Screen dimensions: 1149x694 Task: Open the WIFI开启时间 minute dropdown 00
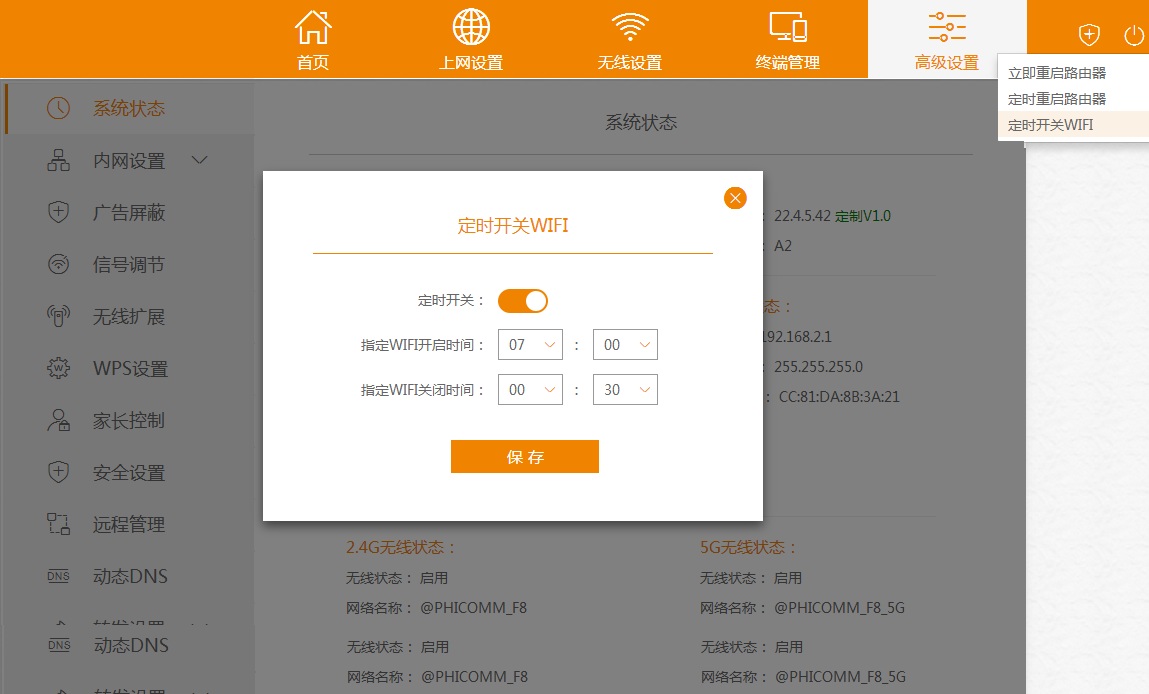[x=625, y=344]
